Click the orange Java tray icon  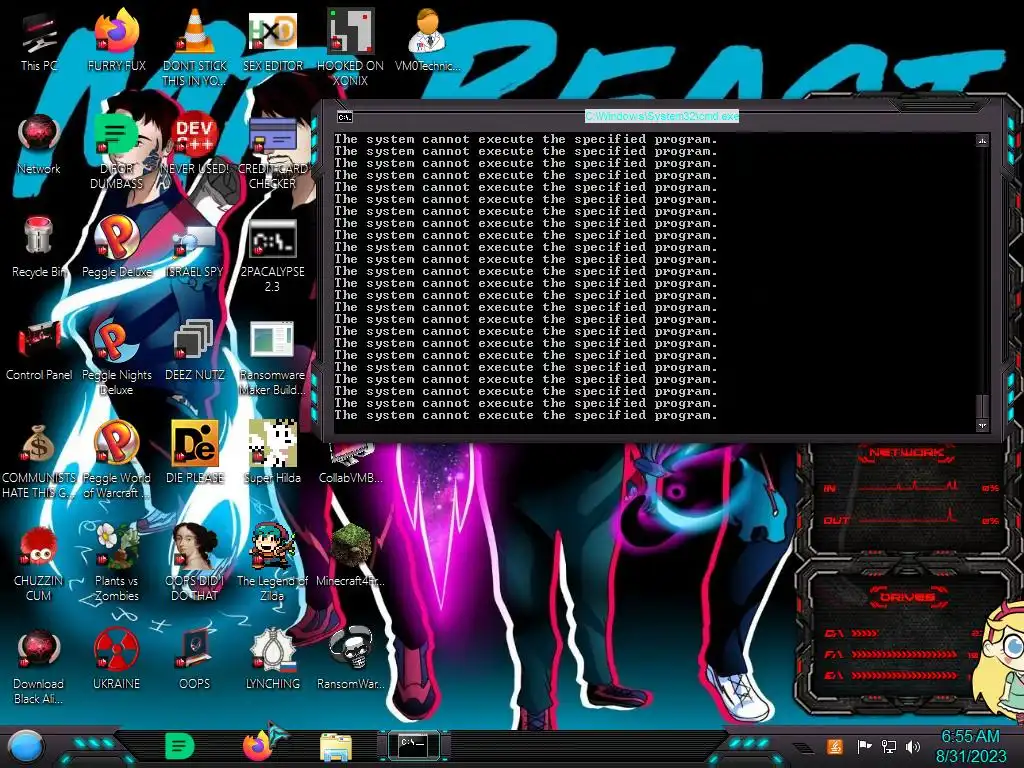tap(834, 746)
